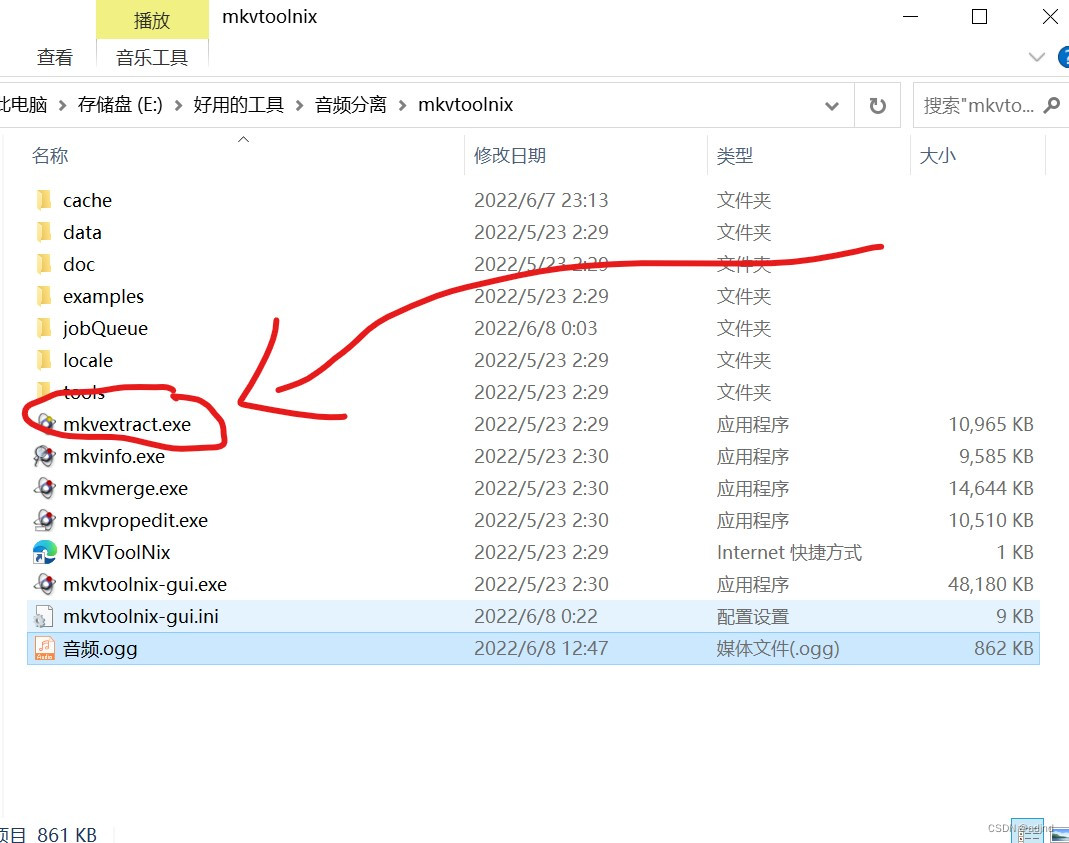The width and height of the screenshot is (1069, 843).
Task: Select the MKVToolNix shortcut name
Action: pyautogui.click(x=117, y=553)
